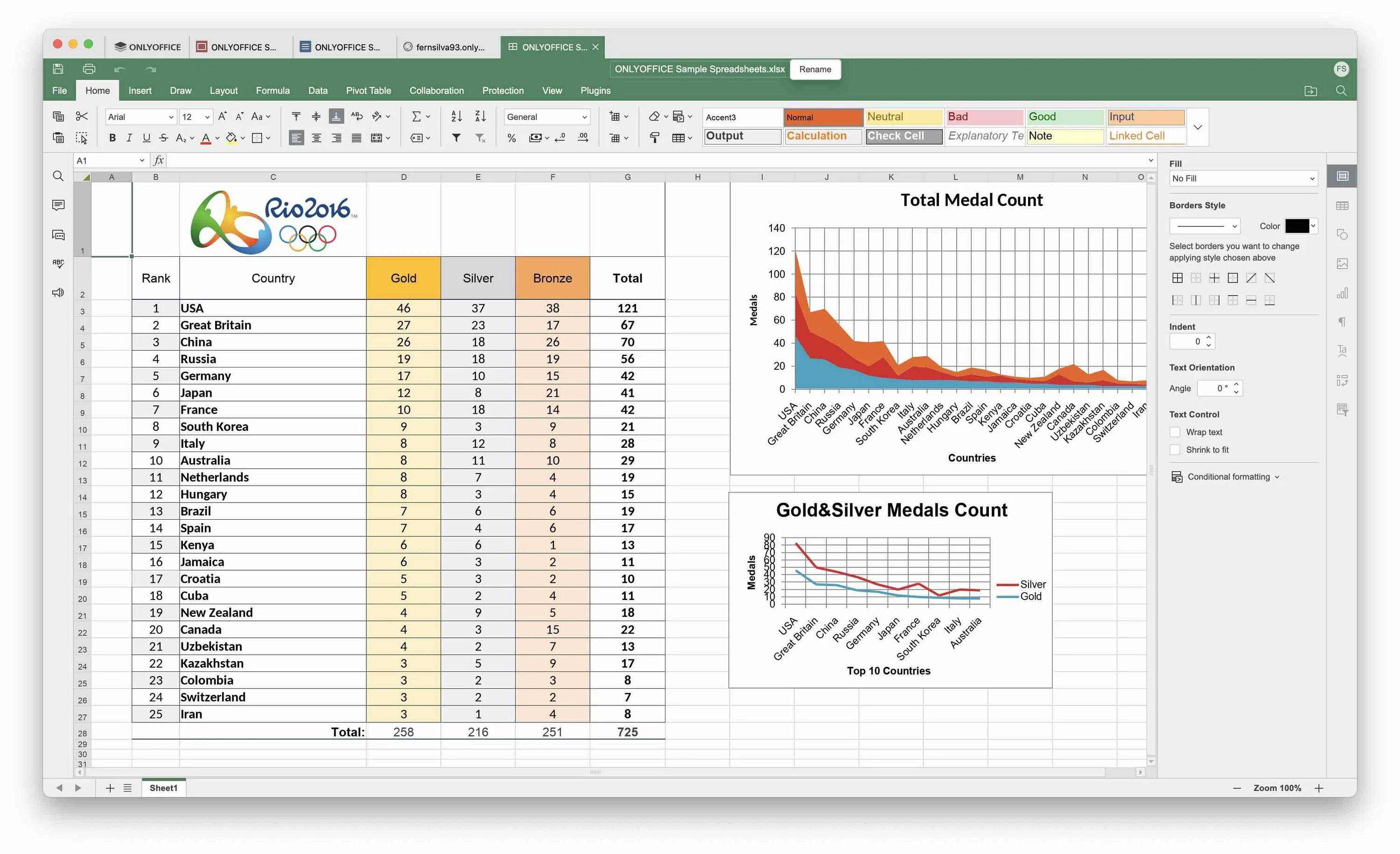Open the Conditional formatting menu
Screen dimensions: 1400x854
click(1227, 476)
